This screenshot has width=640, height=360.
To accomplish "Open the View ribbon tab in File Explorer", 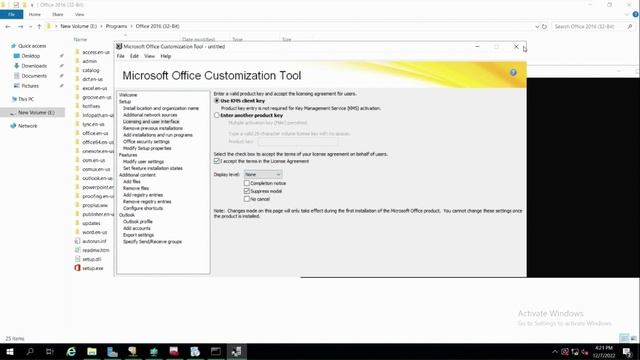I will coord(79,14).
